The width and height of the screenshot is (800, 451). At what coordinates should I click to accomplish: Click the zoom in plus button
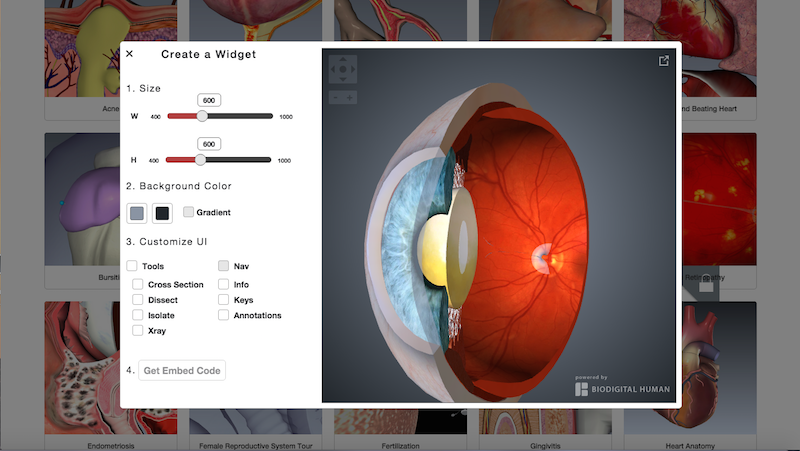349,97
